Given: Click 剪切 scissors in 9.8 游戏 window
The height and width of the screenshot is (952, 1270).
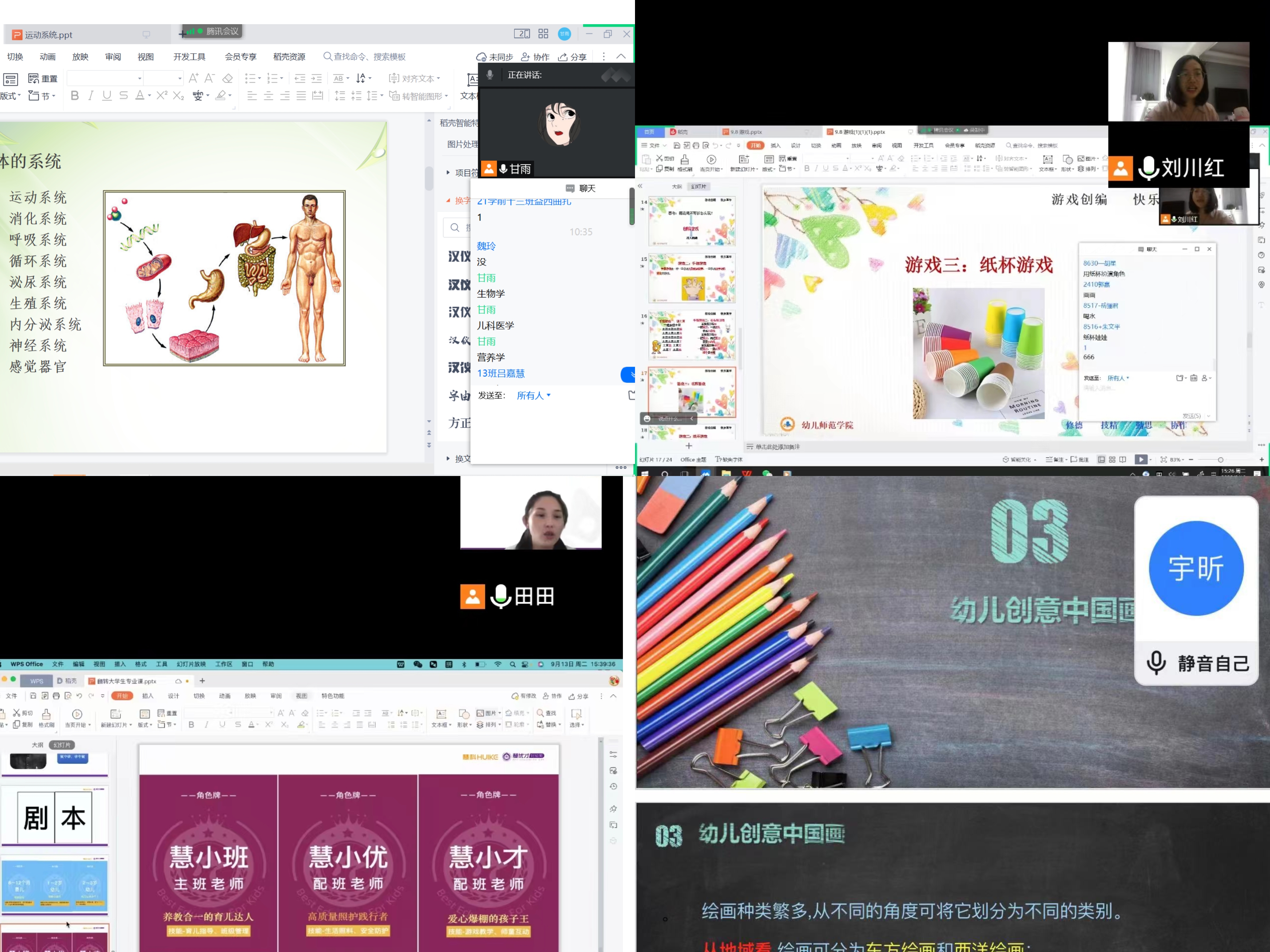Looking at the screenshot, I should coord(665,158).
